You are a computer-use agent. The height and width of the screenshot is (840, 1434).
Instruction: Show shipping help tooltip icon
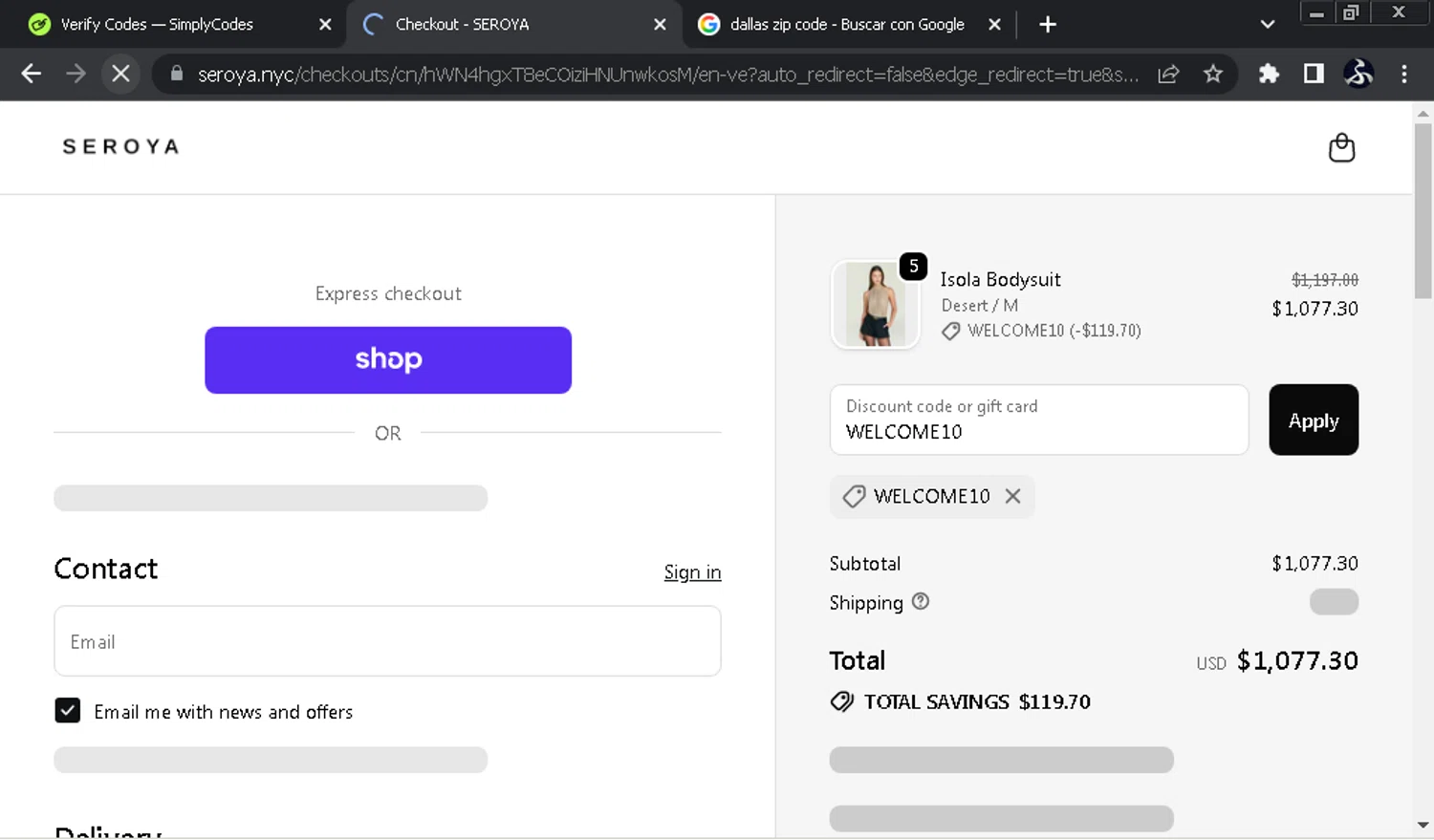pyautogui.click(x=921, y=601)
